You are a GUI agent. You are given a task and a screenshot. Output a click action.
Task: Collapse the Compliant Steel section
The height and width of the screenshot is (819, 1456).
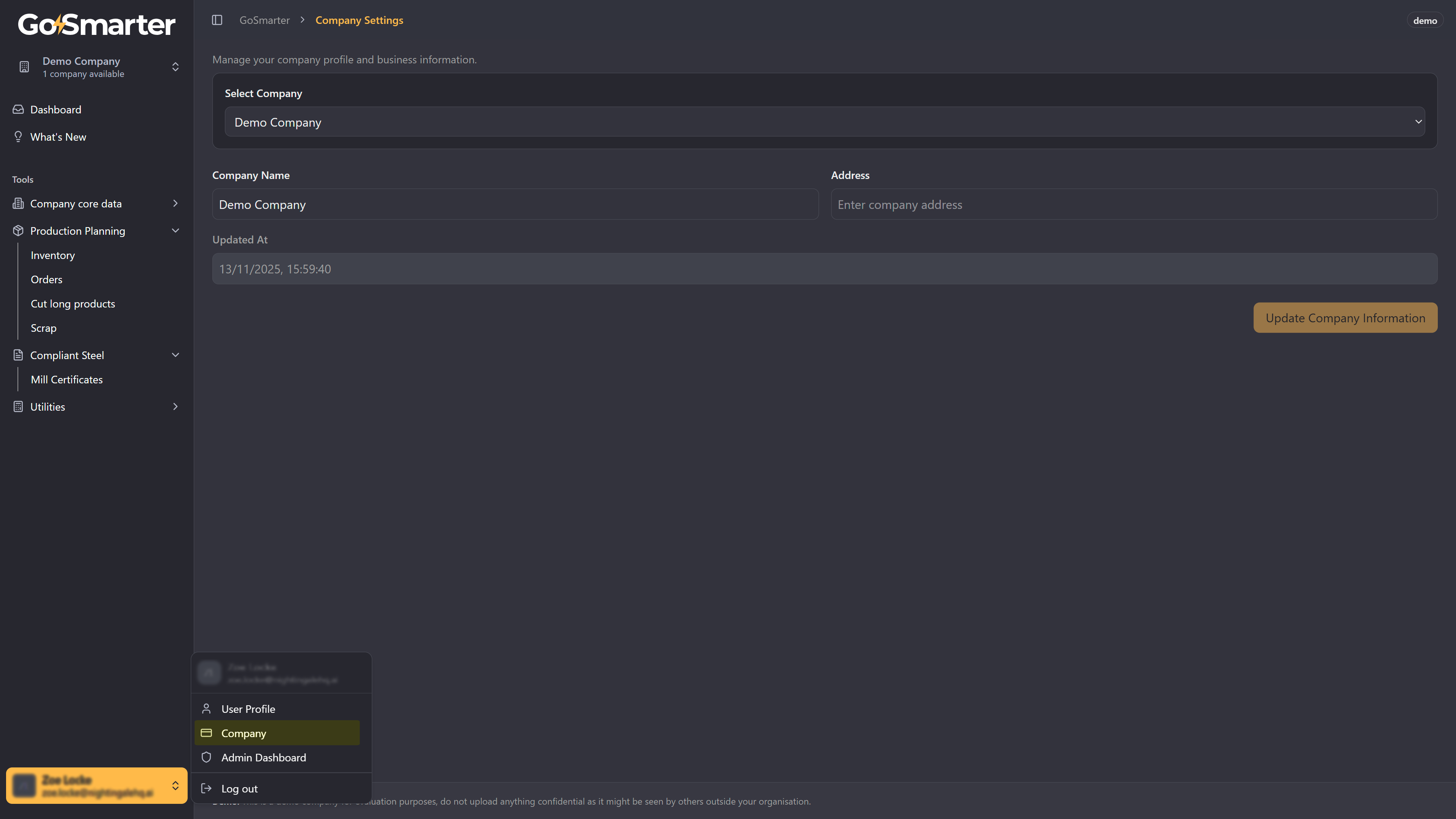tap(175, 355)
